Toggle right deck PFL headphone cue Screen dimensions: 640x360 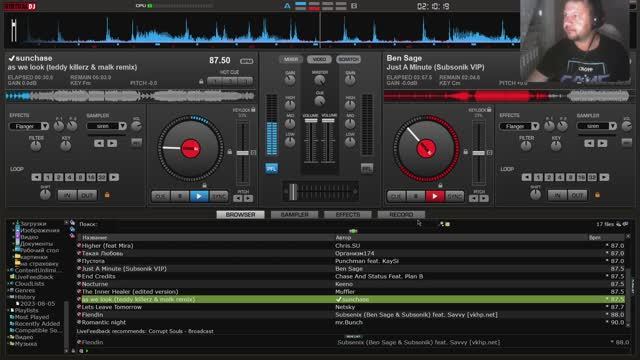[x=367, y=168]
